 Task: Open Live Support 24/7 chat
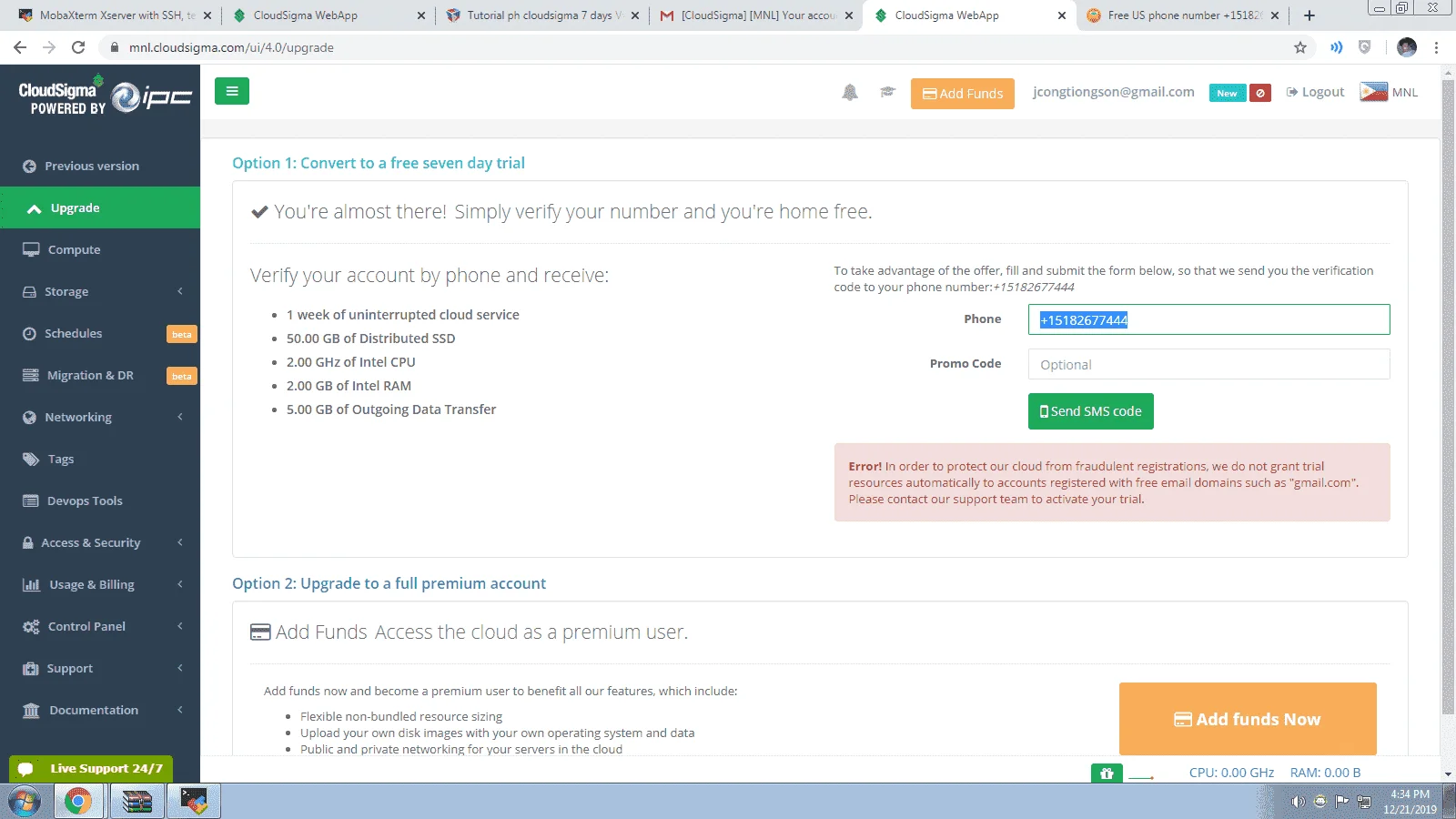click(91, 769)
